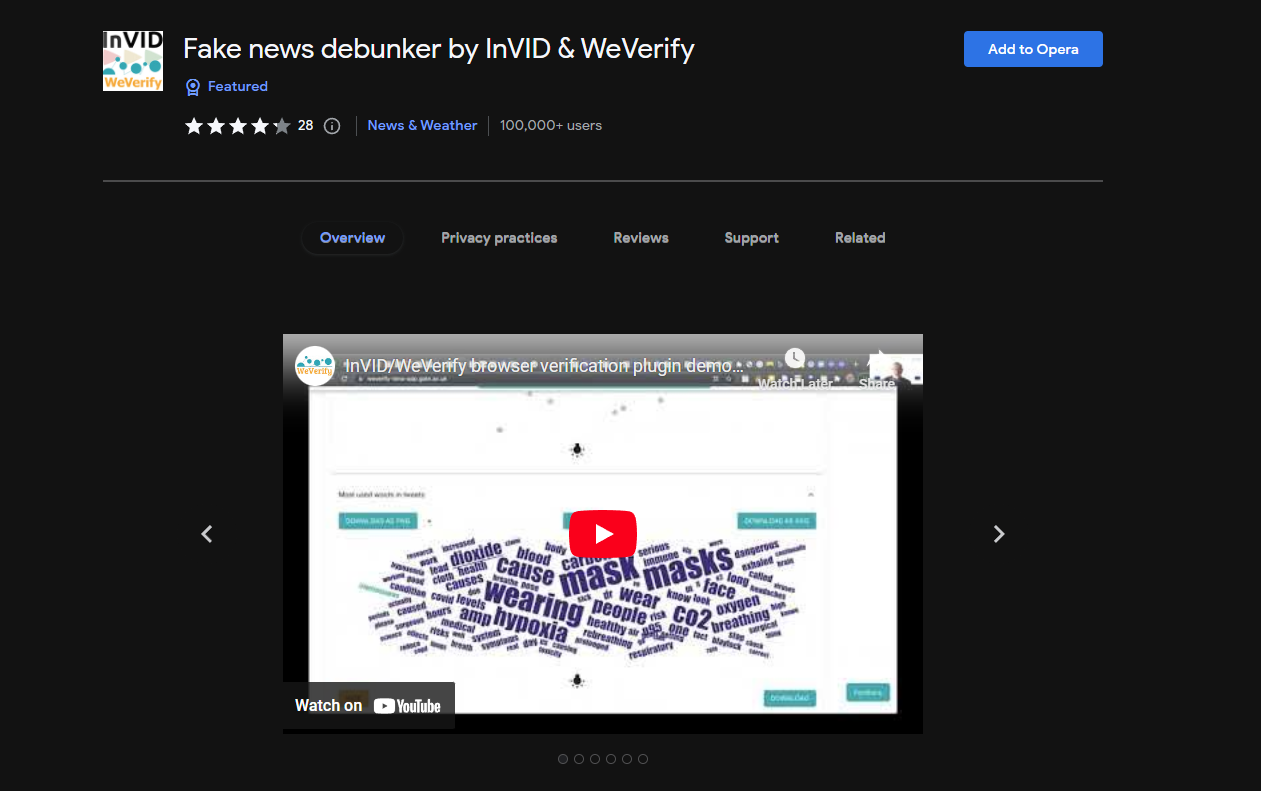Click the star rating display

(x=237, y=126)
